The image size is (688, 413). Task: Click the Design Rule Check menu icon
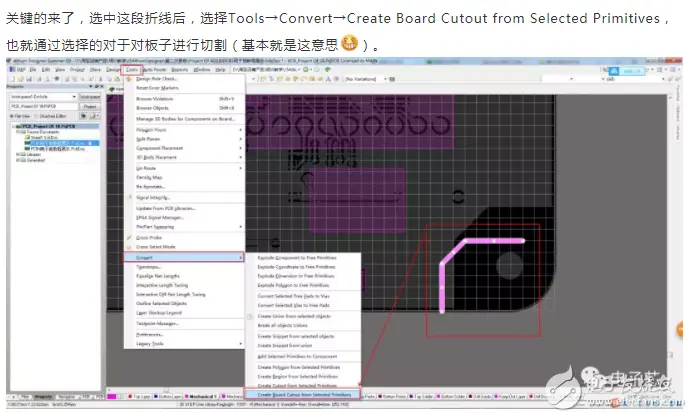(129, 79)
